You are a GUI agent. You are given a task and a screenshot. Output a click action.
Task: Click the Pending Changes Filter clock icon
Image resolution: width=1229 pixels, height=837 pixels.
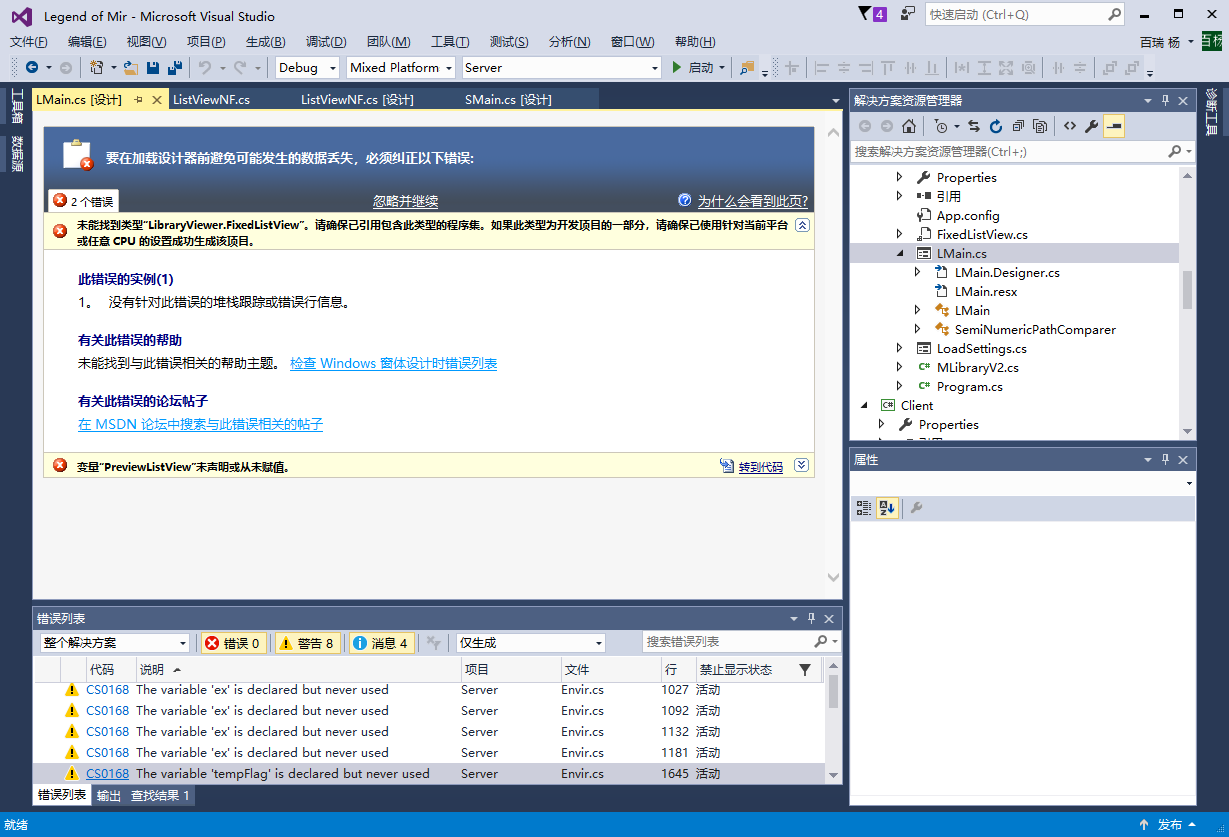pyautogui.click(x=941, y=126)
